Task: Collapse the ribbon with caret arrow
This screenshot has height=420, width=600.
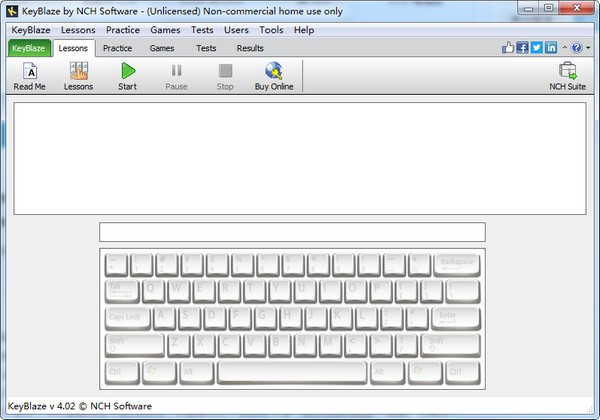Action: 564,48
